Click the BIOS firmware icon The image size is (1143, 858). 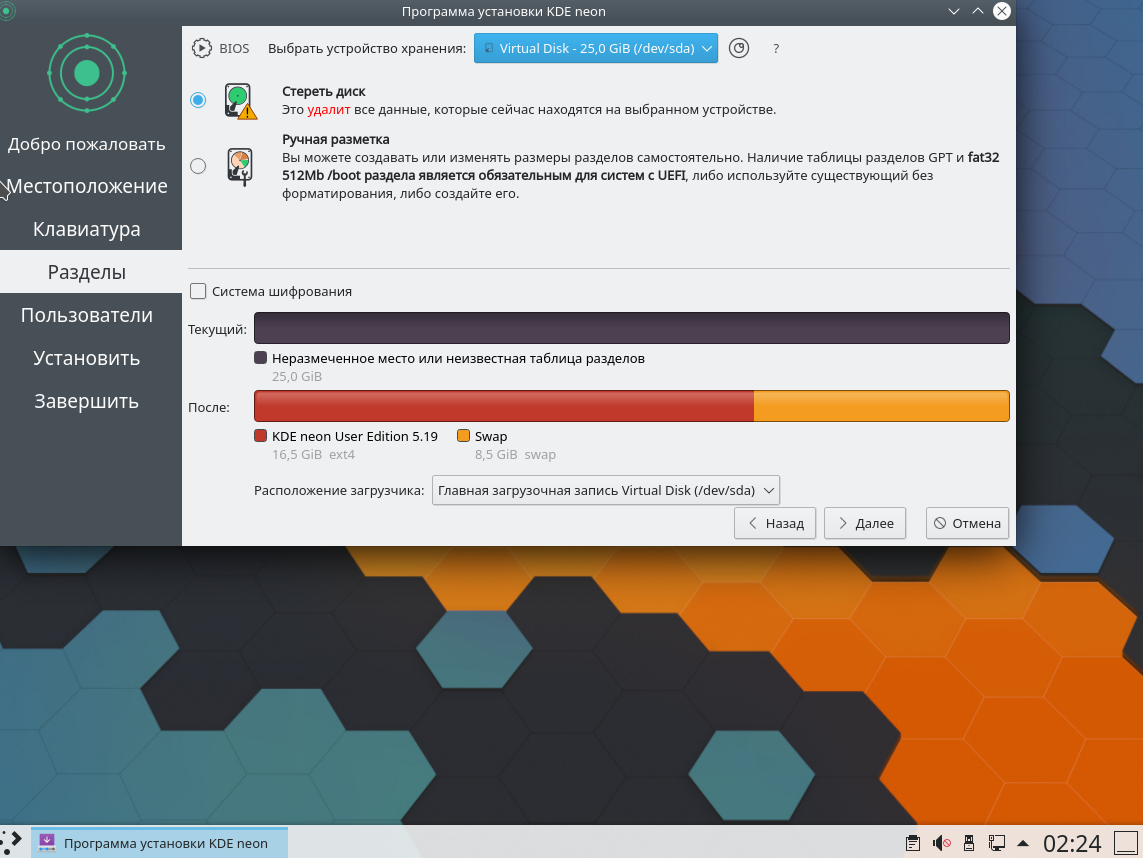point(201,48)
